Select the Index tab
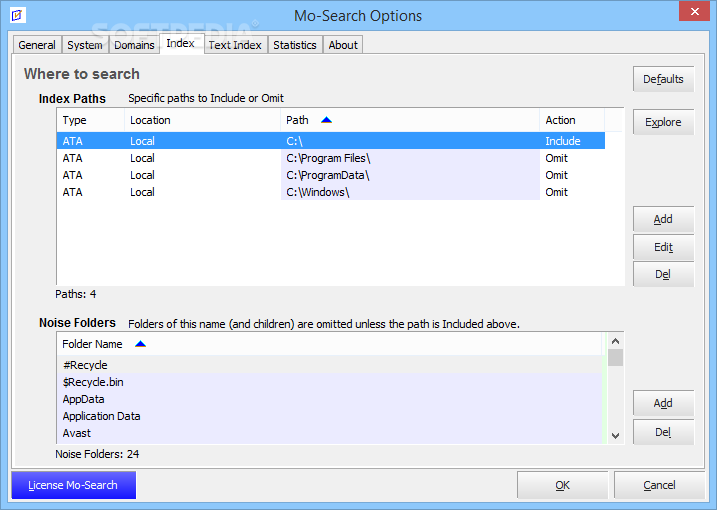Viewport: 717px width, 510px height. [181, 43]
